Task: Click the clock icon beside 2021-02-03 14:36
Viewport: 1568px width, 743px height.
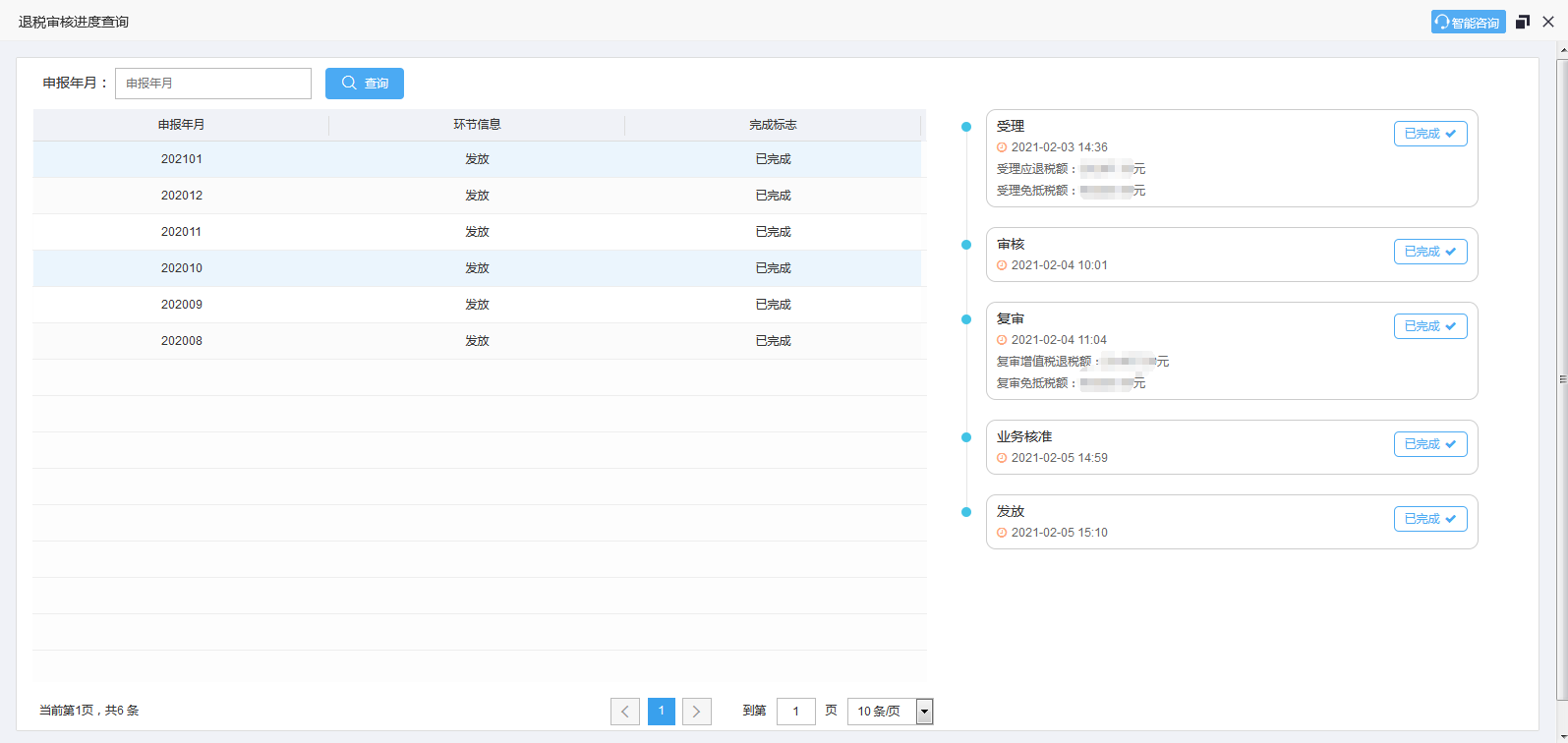Action: (x=1002, y=147)
